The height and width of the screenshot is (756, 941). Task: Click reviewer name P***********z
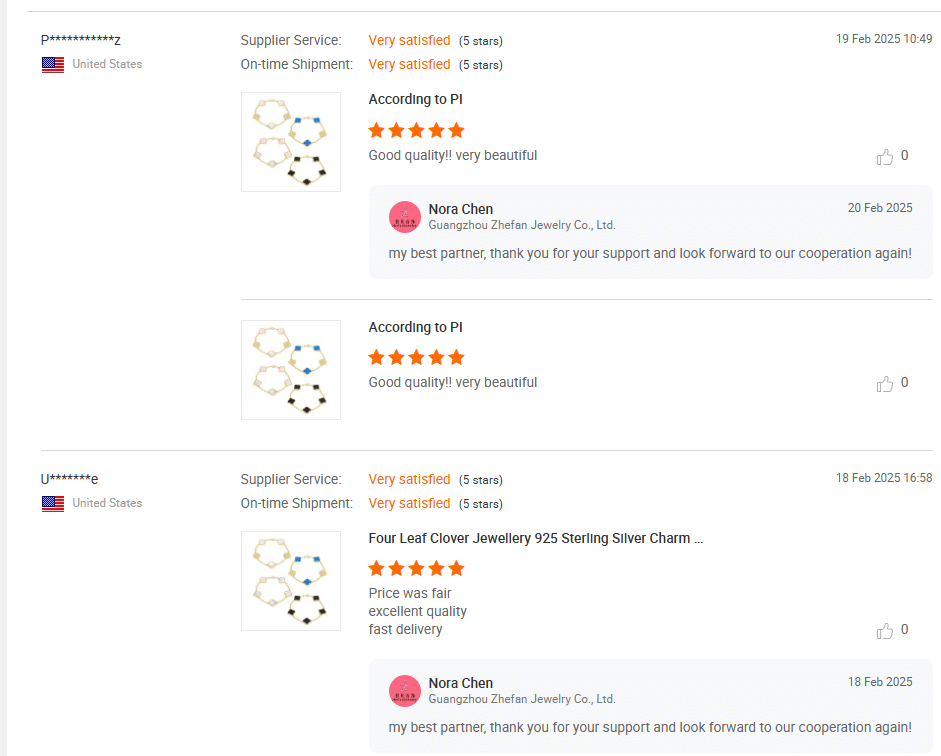(x=80, y=40)
